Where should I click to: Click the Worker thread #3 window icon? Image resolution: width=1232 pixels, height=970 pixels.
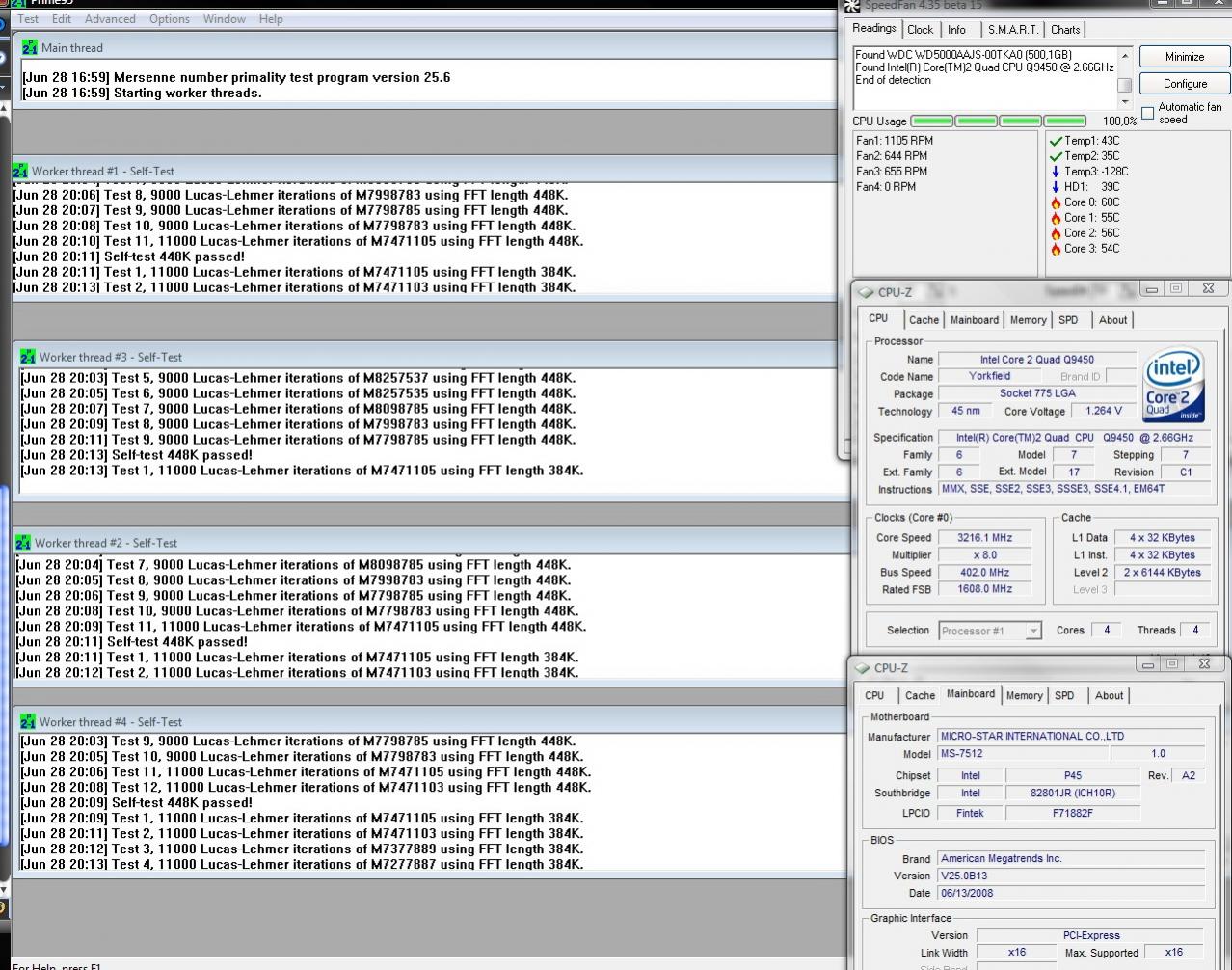pos(27,357)
